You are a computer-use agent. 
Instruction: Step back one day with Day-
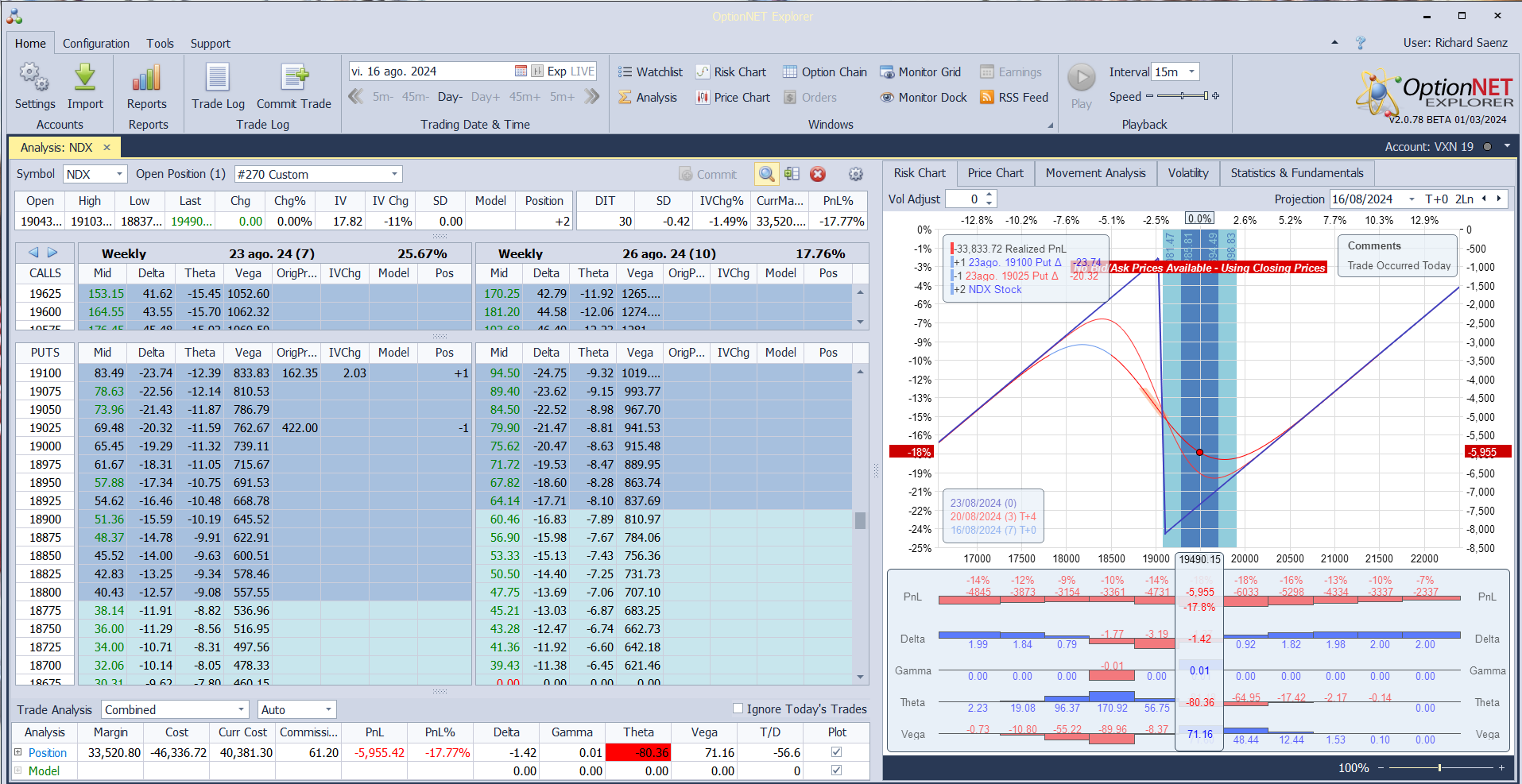pyautogui.click(x=450, y=97)
